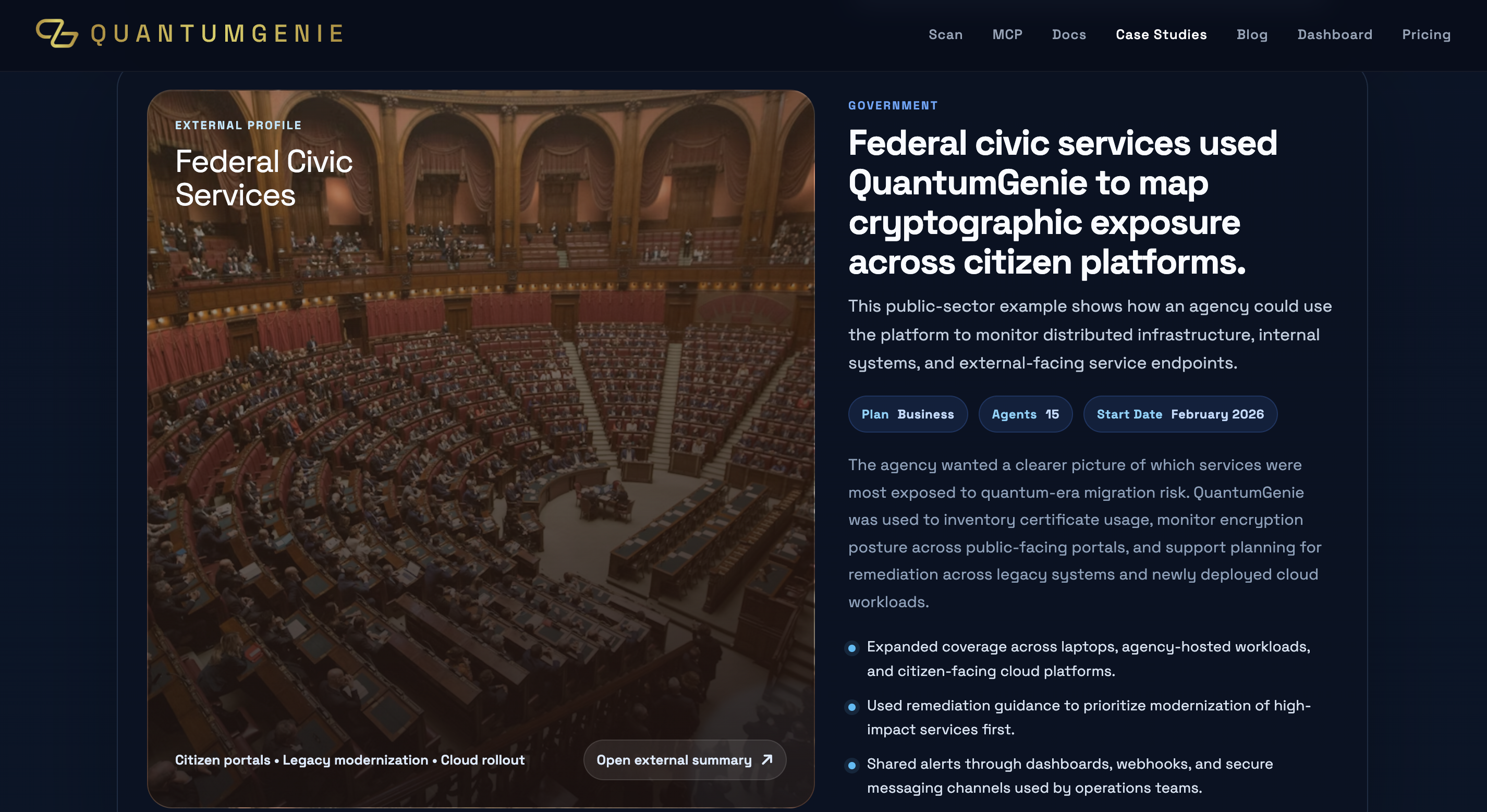Click the EXTERNAL PROFILE label

(238, 125)
